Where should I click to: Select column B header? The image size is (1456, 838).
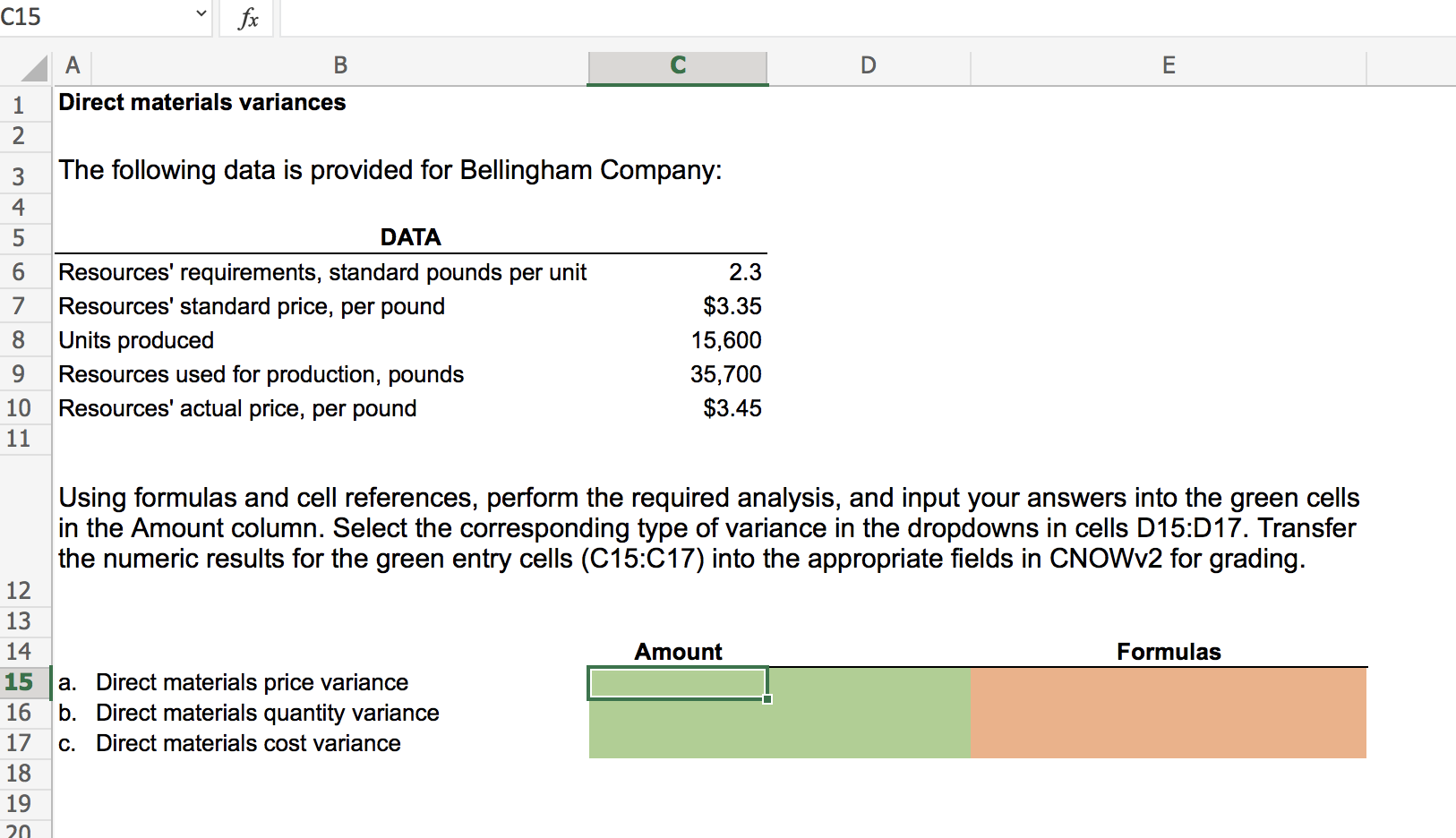[x=340, y=65]
